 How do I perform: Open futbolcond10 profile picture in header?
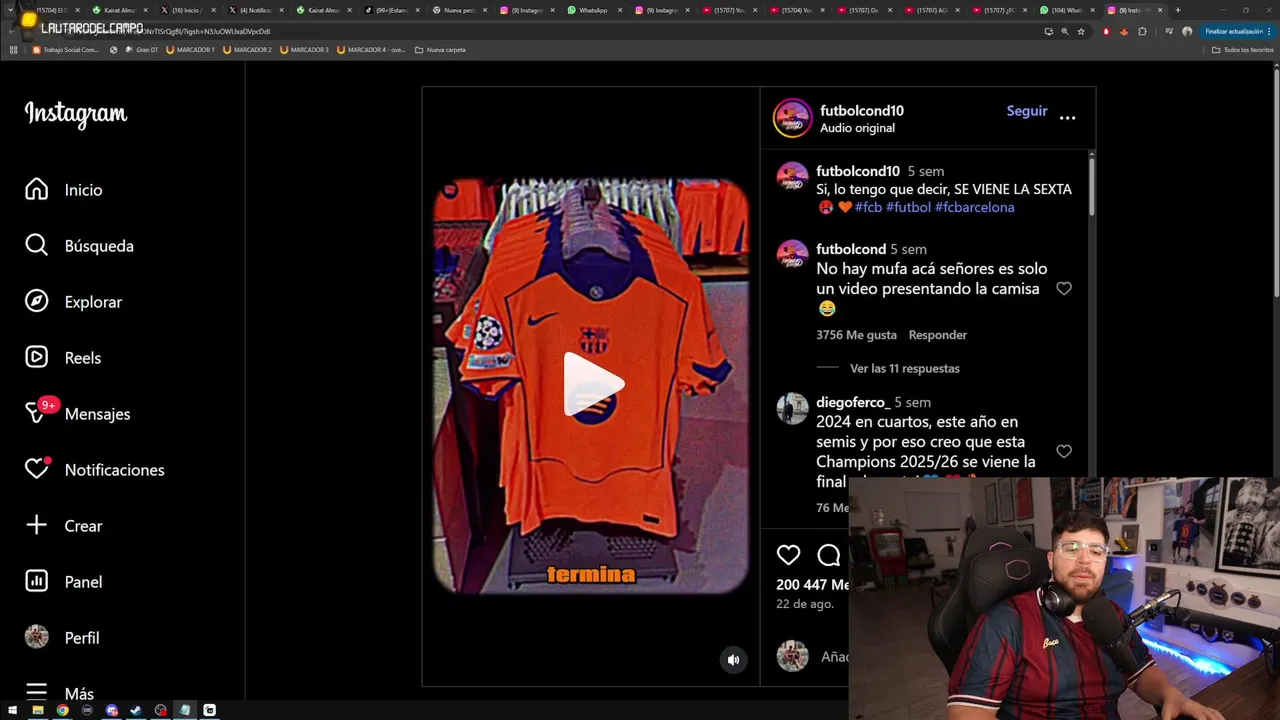(792, 118)
